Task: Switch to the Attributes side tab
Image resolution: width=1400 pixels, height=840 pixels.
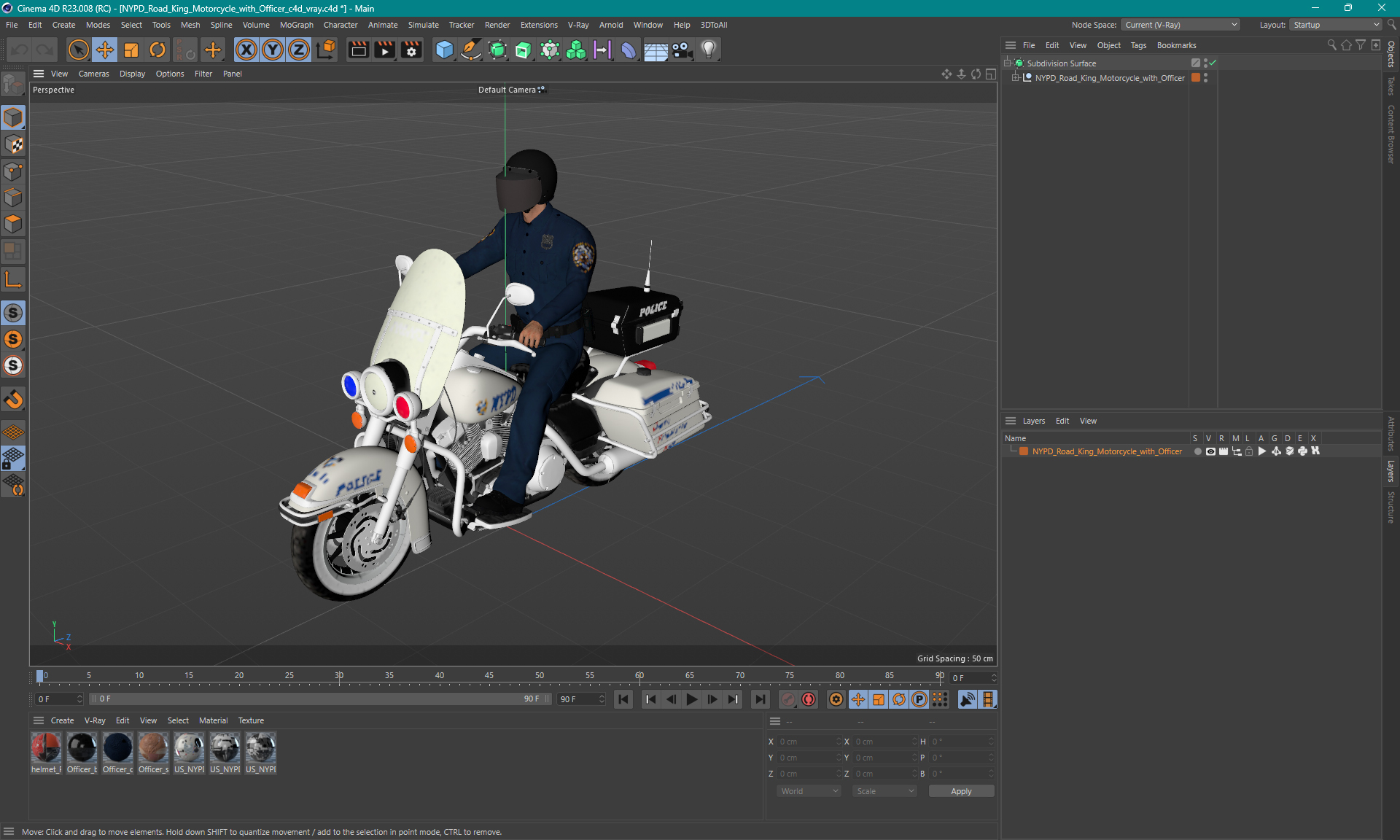Action: (1391, 433)
